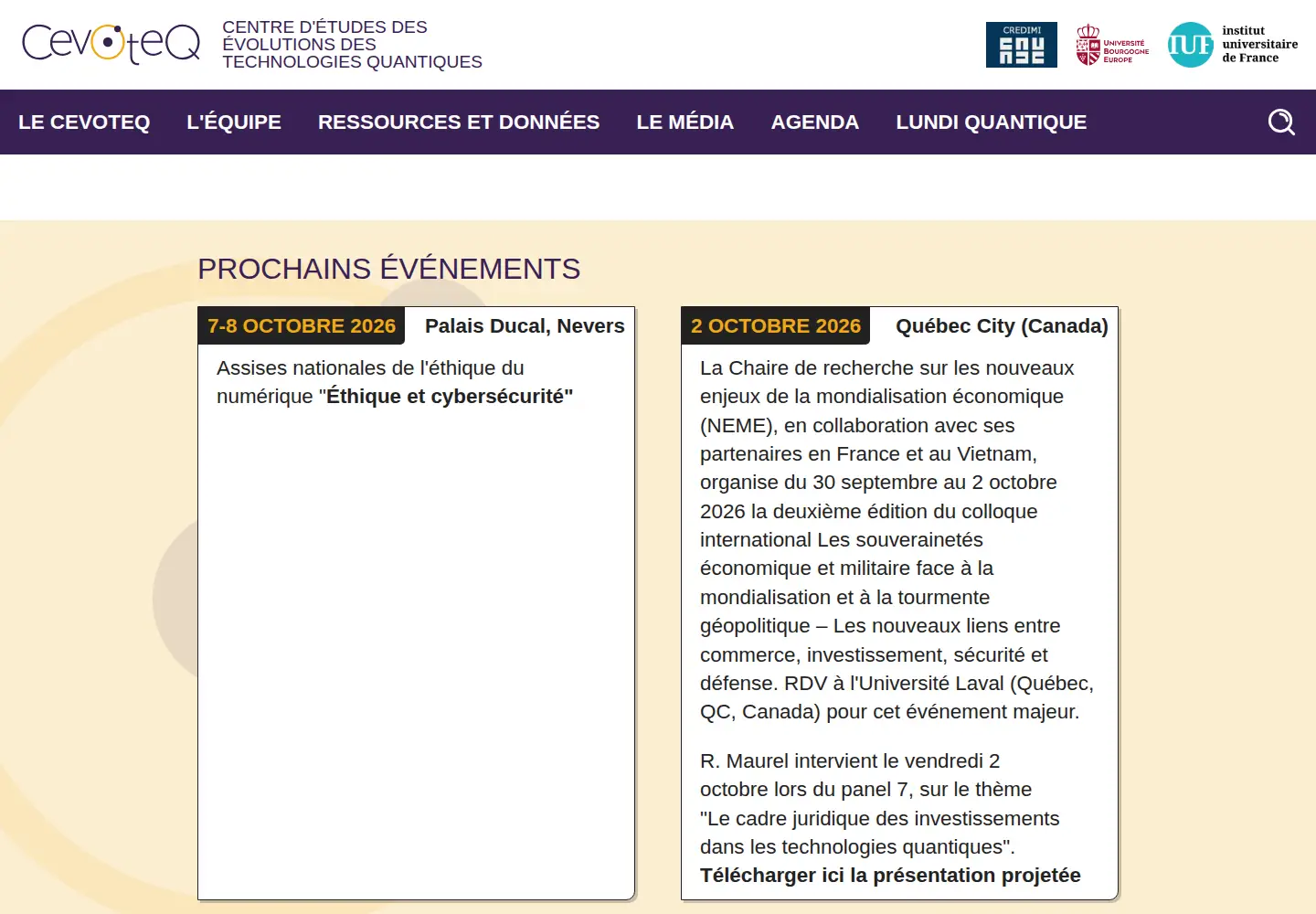Click Télécharger ici la présentation projetée link
1316x914 pixels.
coord(890,876)
